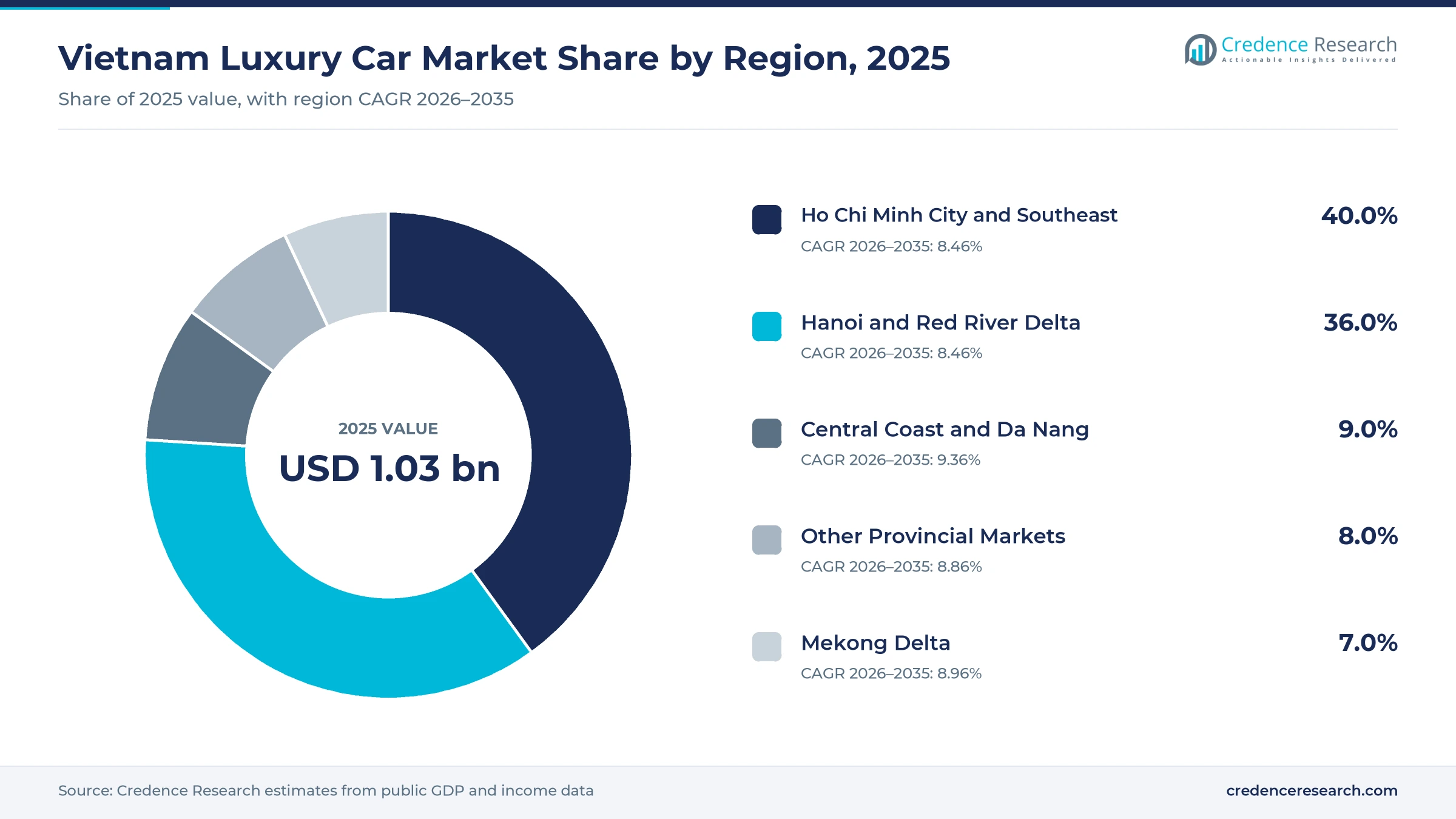1456x819 pixels.
Task: Click the cyan Hanoi legend swatch
Action: pos(767,326)
